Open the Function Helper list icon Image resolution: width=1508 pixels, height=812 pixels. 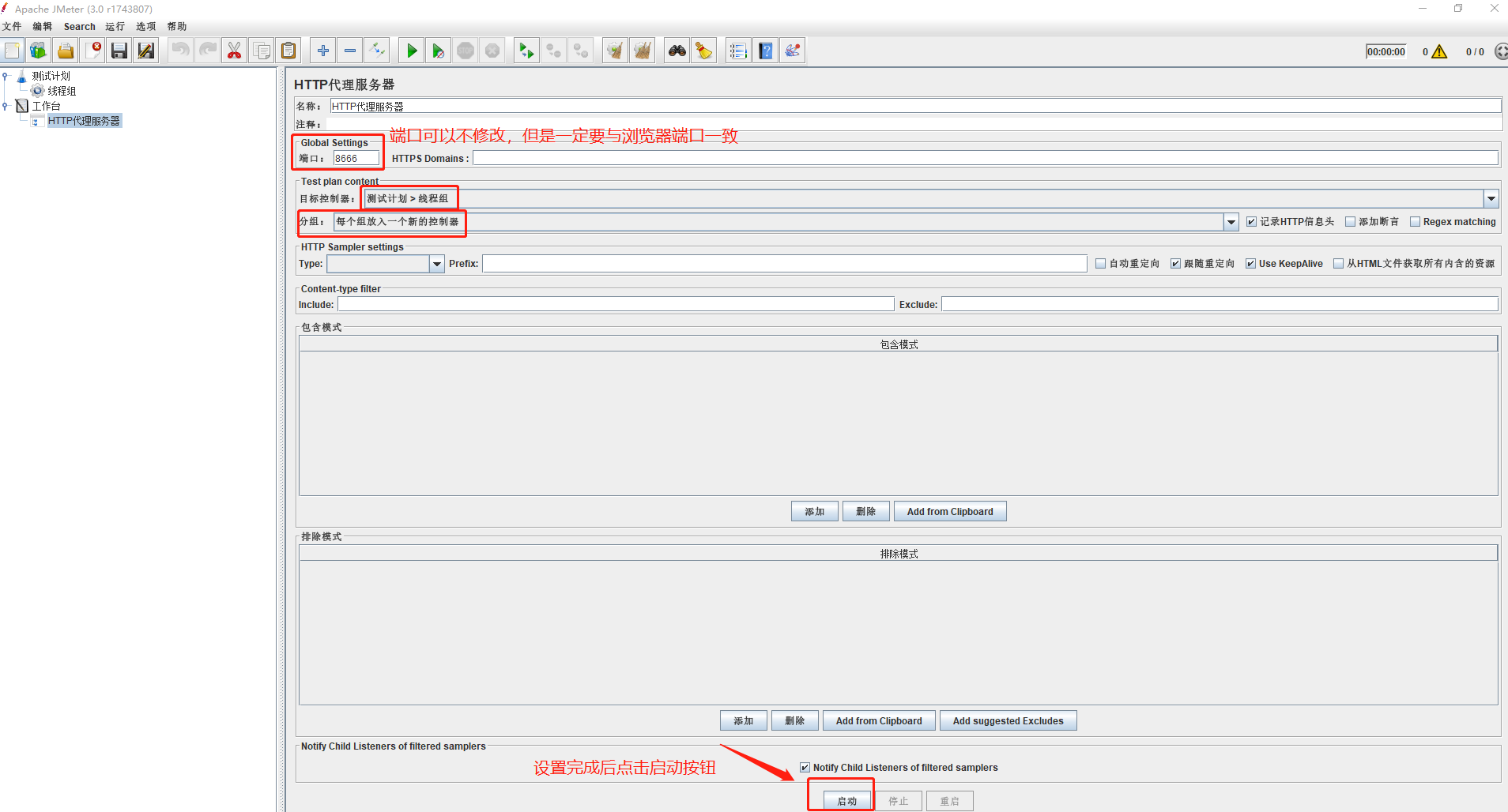(738, 51)
